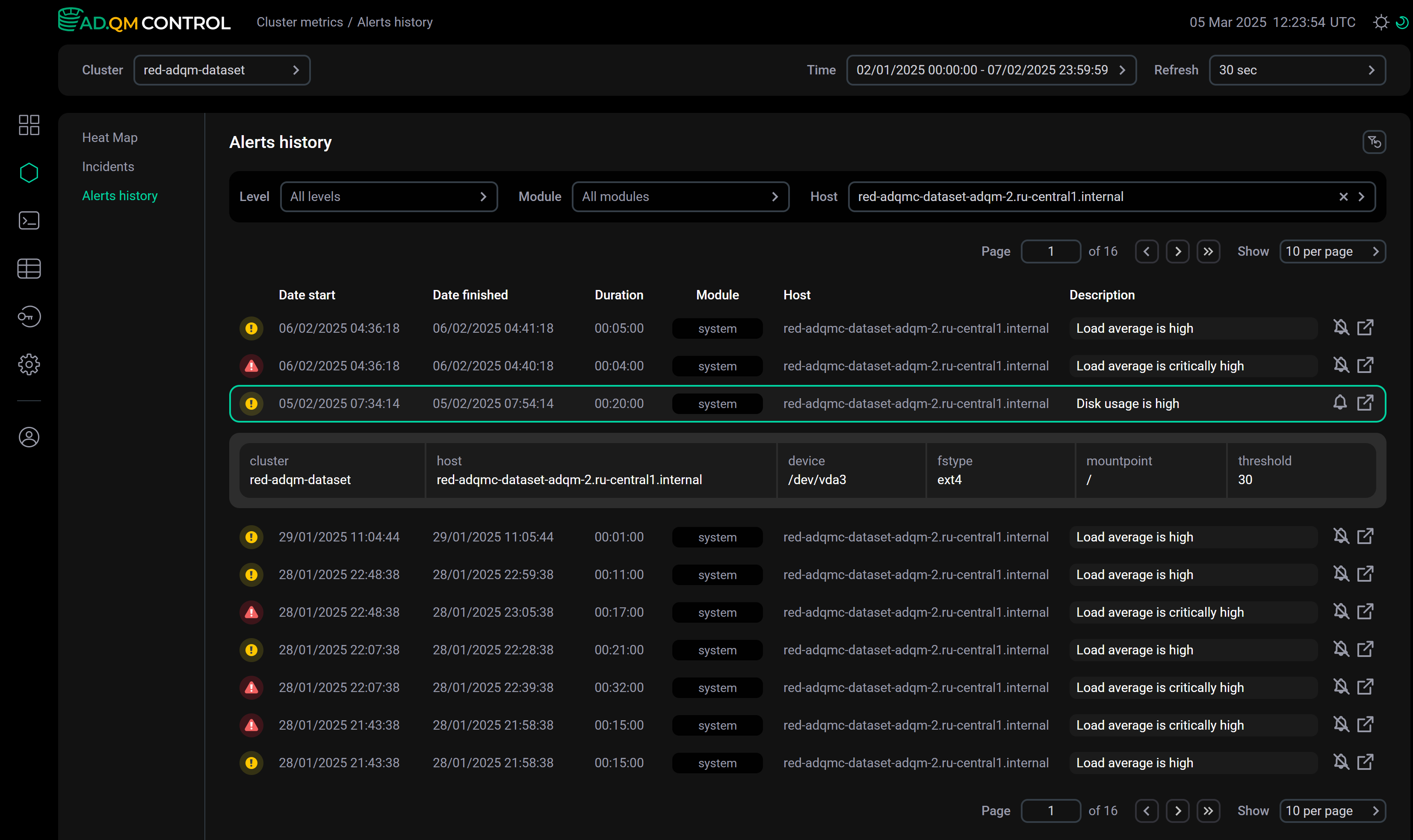
Task: Open the user profile sidebar icon
Action: (29, 437)
